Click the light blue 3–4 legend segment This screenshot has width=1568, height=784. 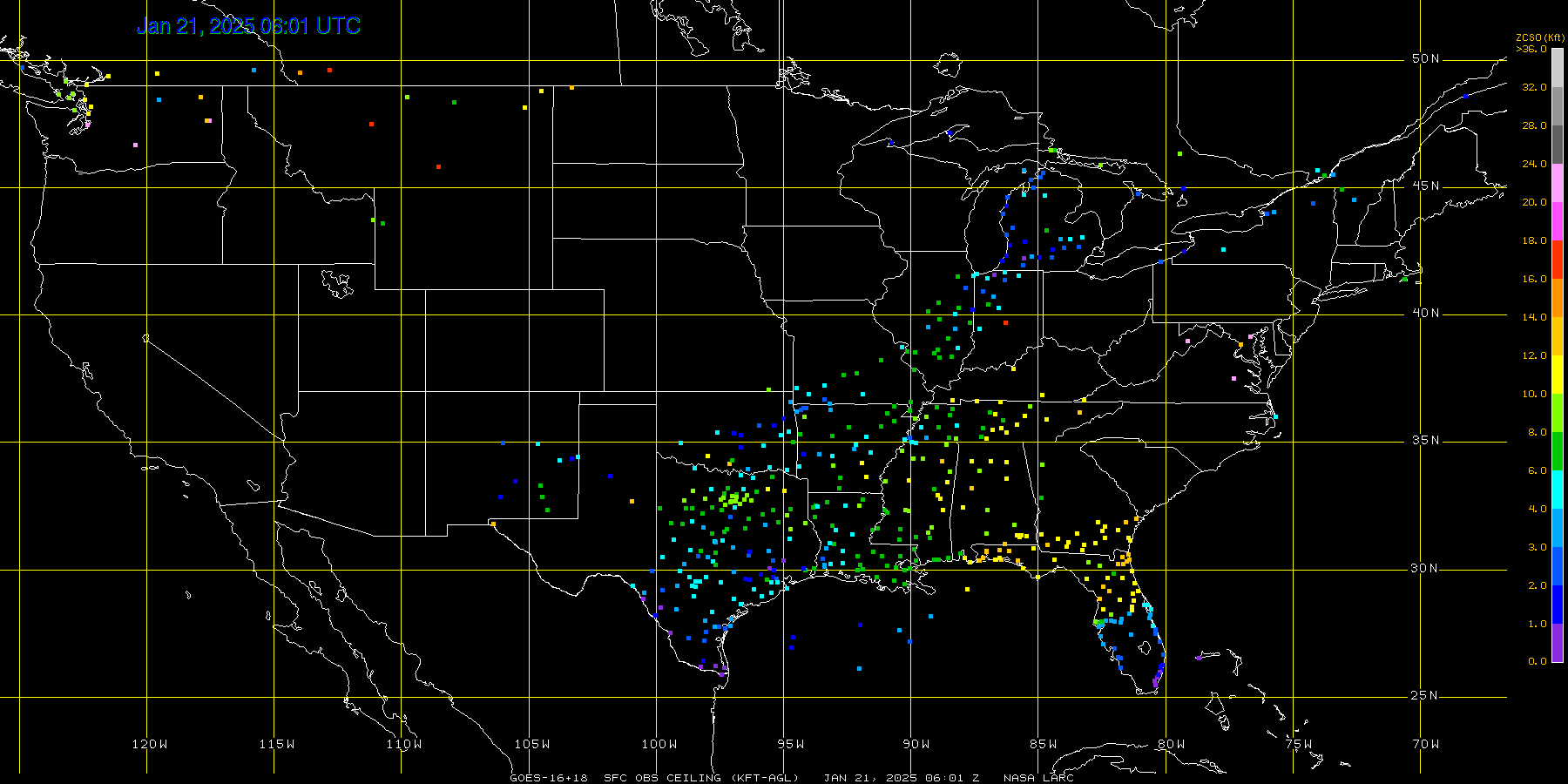click(1558, 528)
